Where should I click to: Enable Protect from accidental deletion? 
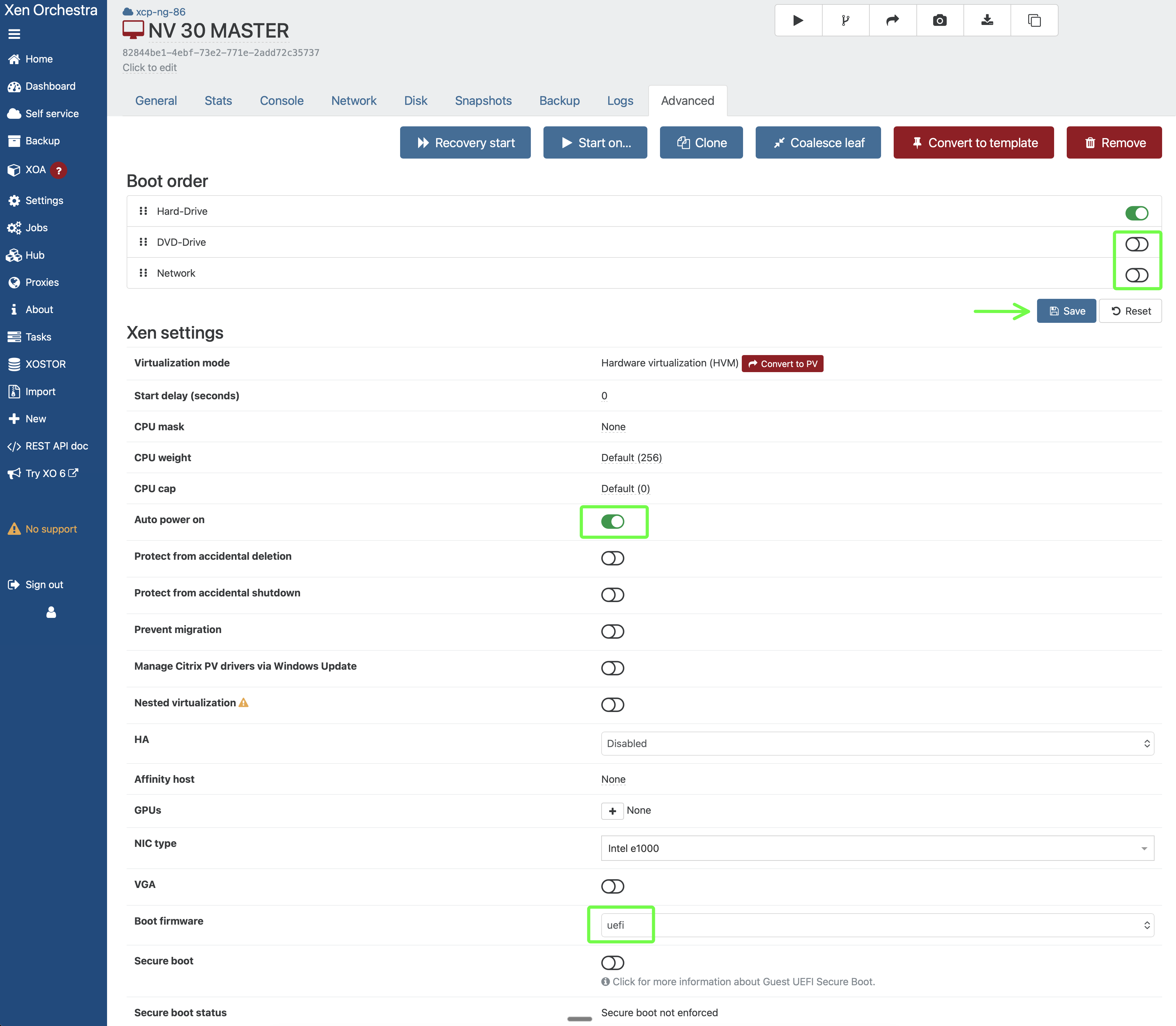point(612,558)
